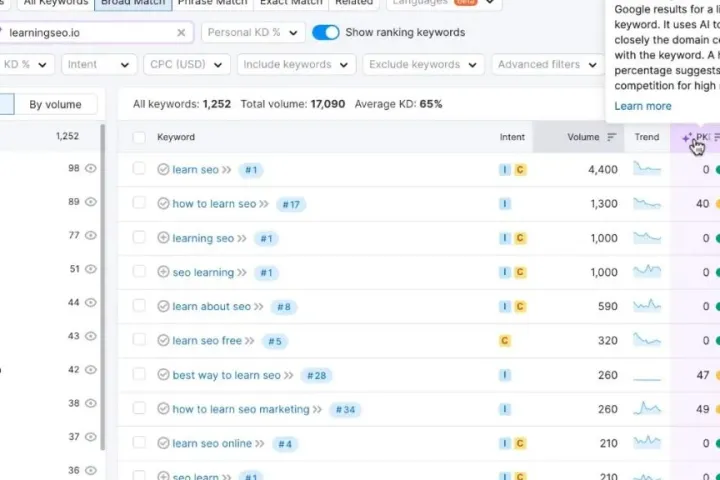Viewport: 720px width, 480px height.
Task: Switch to the Phrase Match tab
Action: click(x=212, y=3)
